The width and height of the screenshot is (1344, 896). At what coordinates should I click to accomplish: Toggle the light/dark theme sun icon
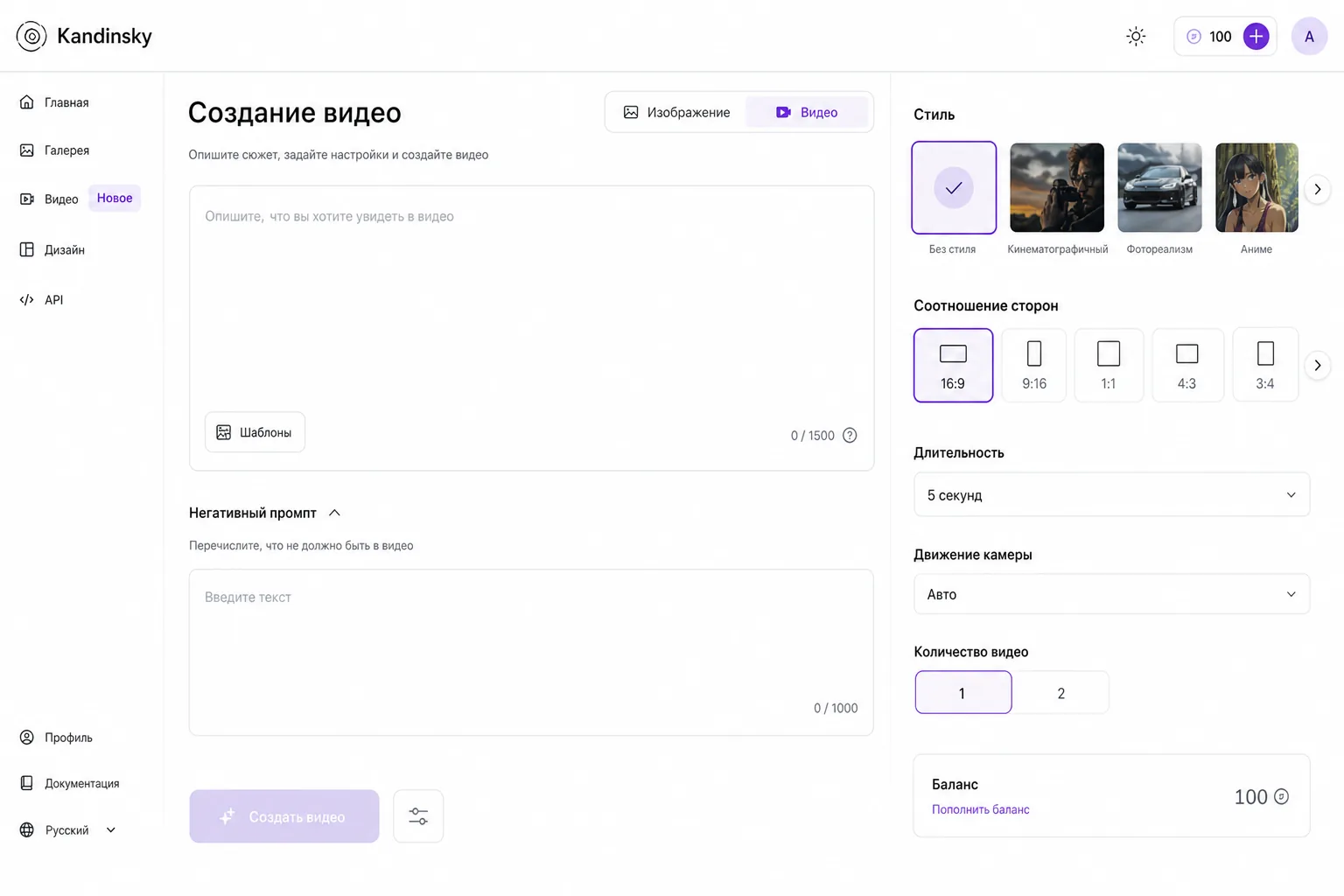point(1136,37)
